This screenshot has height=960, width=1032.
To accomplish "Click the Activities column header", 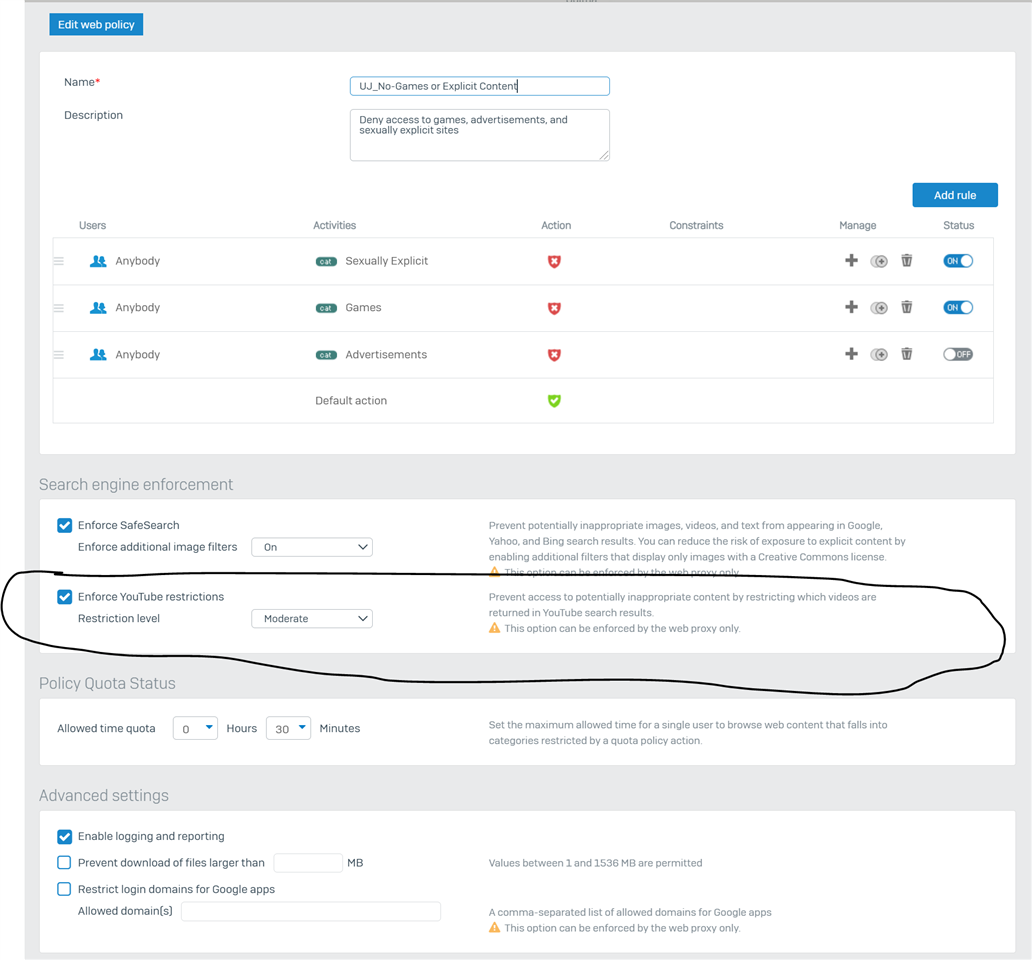I will point(334,225).
